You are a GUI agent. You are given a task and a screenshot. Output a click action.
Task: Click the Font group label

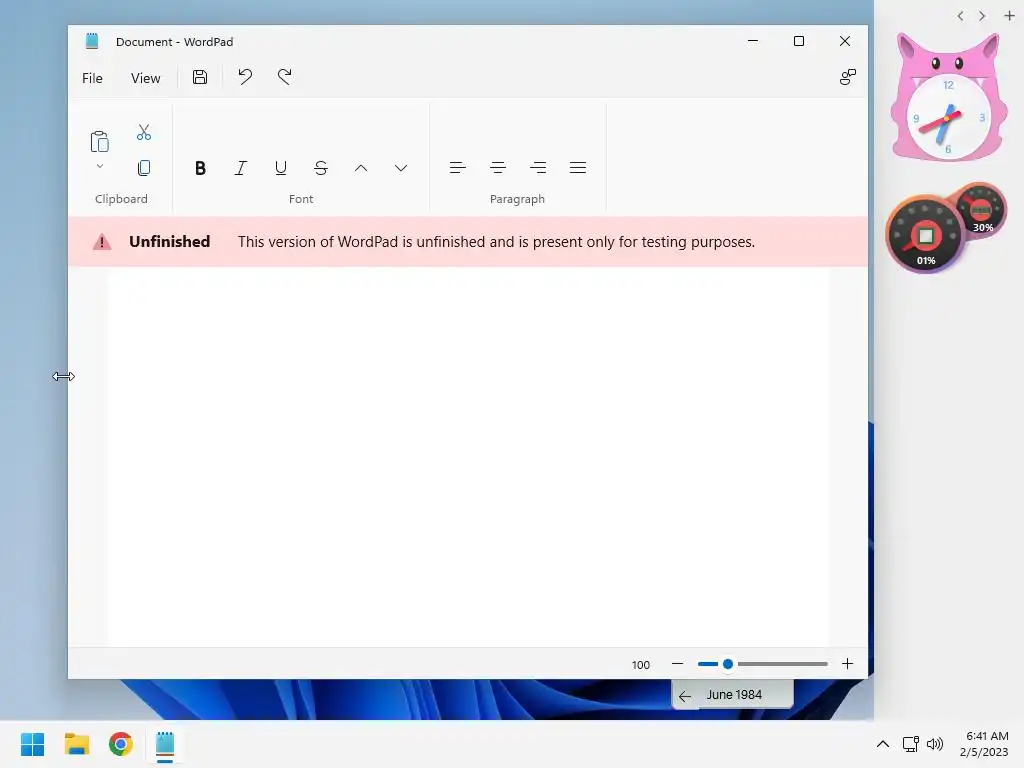(x=301, y=199)
